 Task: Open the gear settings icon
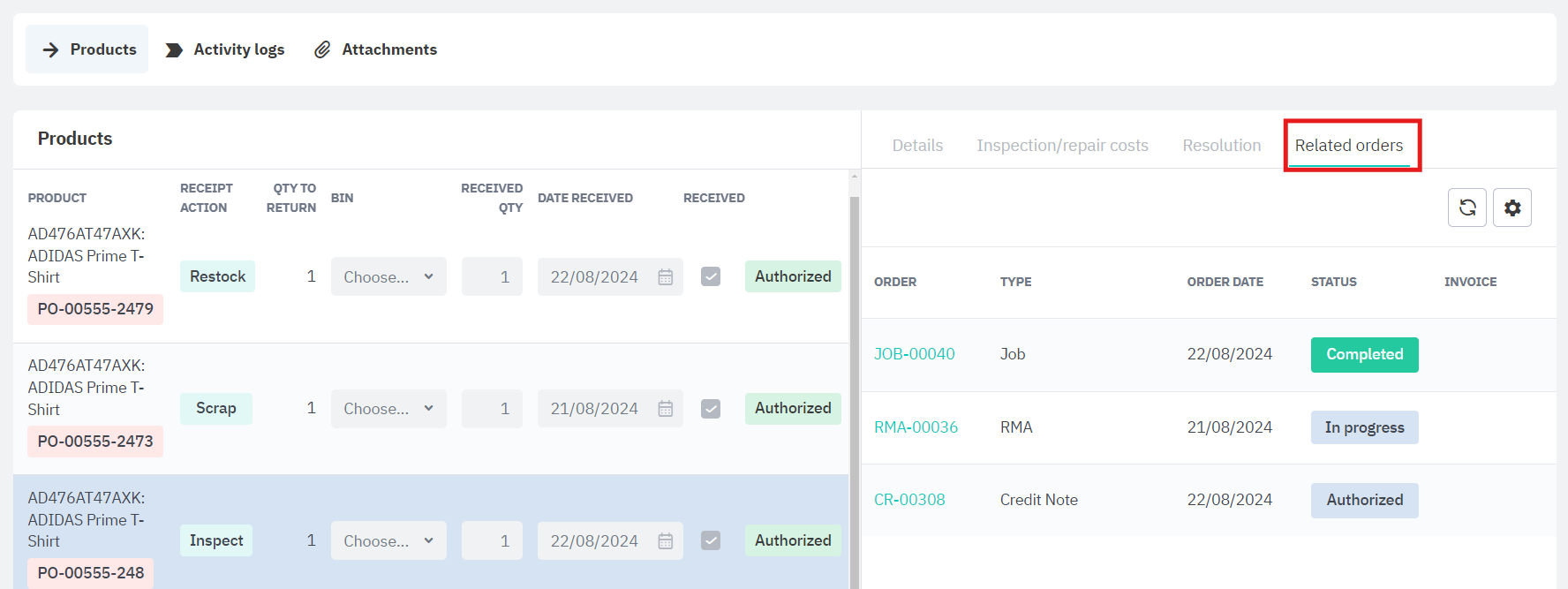tap(1511, 208)
